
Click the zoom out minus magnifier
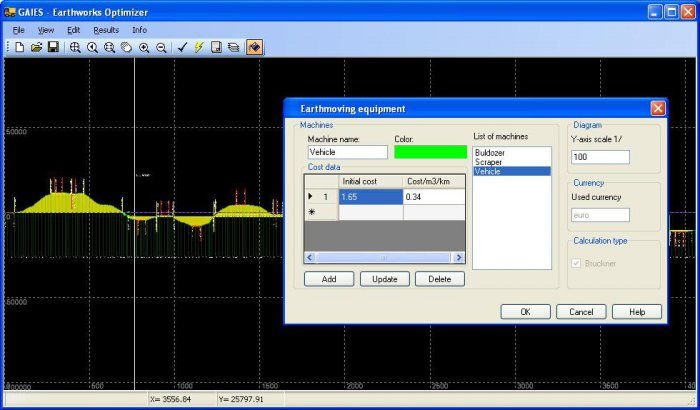(x=161, y=47)
